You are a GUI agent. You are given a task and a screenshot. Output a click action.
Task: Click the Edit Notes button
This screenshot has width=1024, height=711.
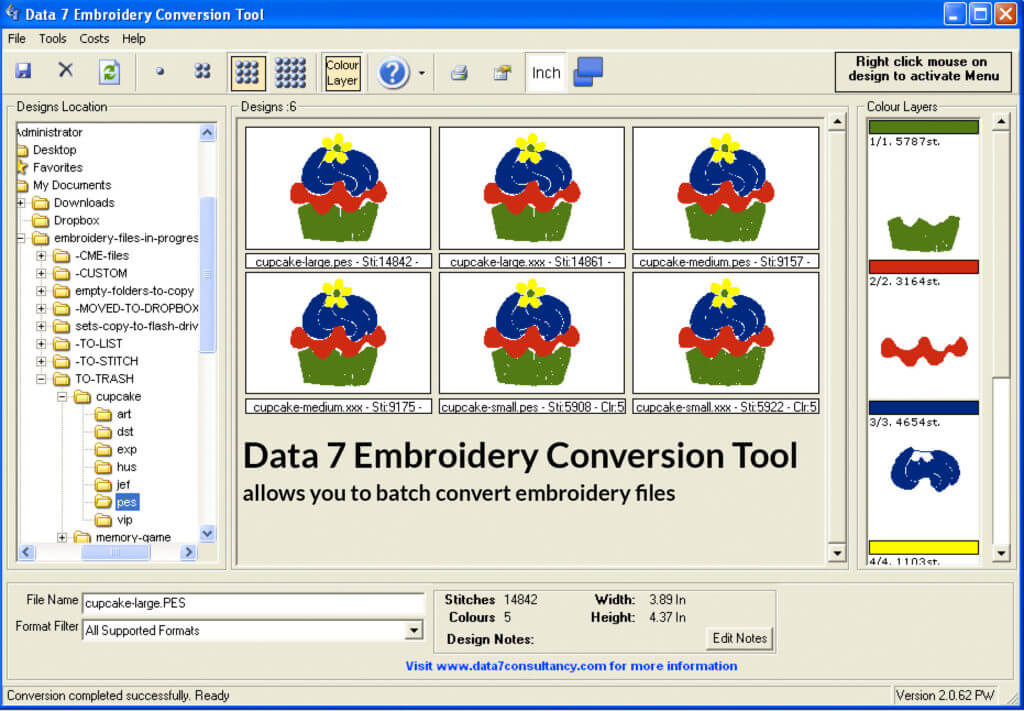pos(739,638)
